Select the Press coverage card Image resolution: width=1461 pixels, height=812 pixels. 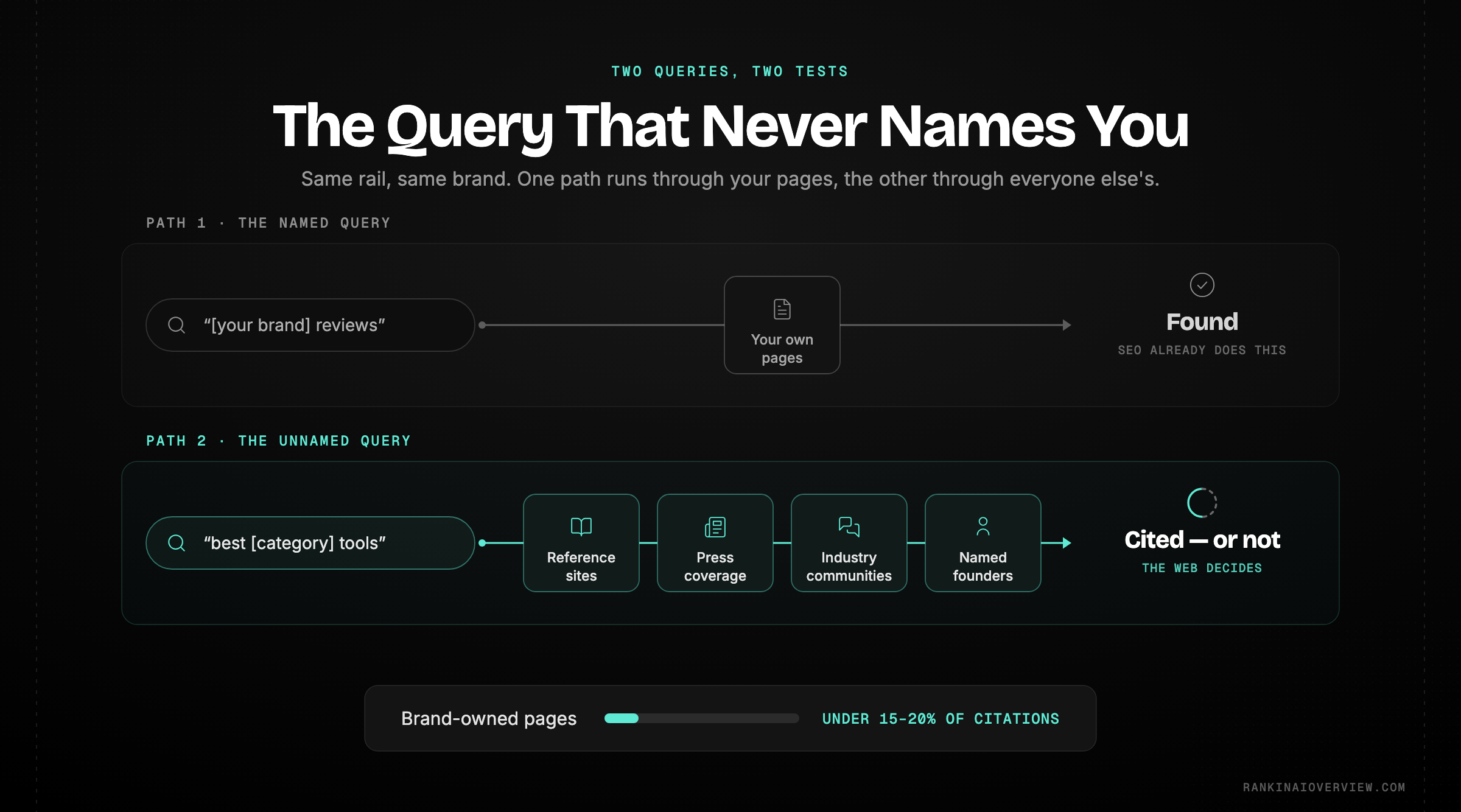715,543
